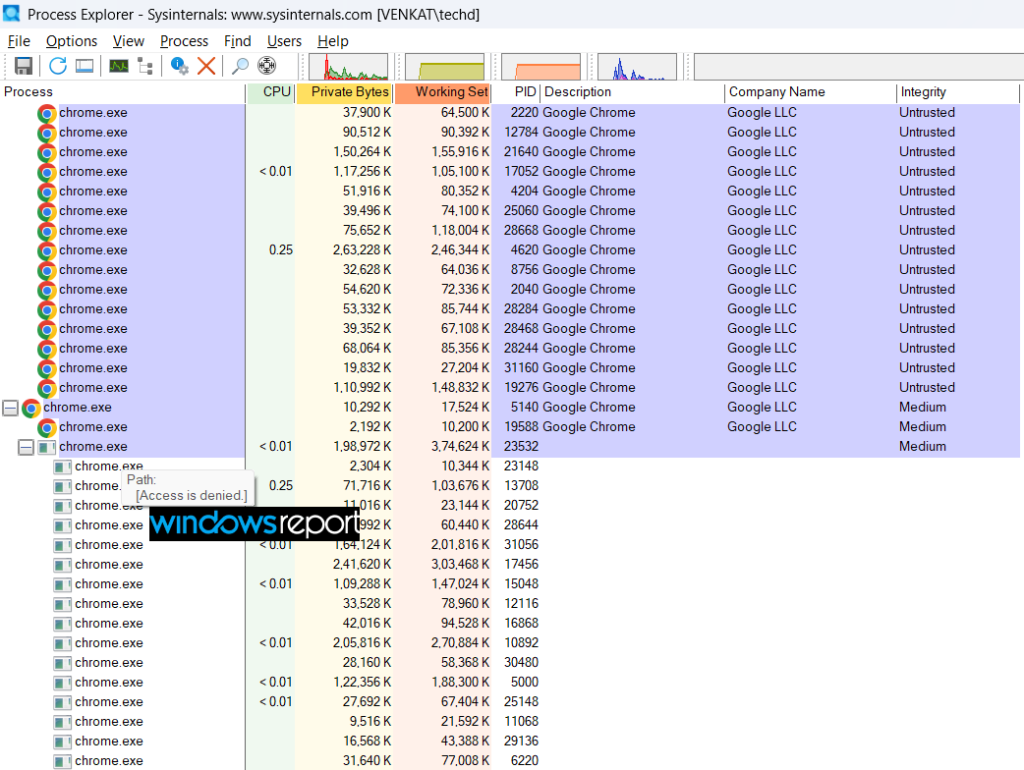
Task: Open the Options menu
Action: point(71,41)
